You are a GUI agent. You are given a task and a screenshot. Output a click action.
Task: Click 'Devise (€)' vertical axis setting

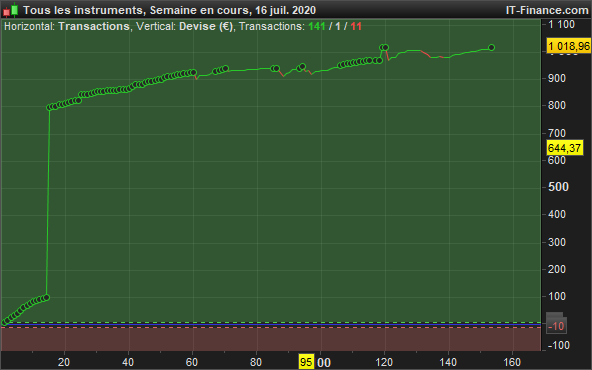tap(206, 26)
